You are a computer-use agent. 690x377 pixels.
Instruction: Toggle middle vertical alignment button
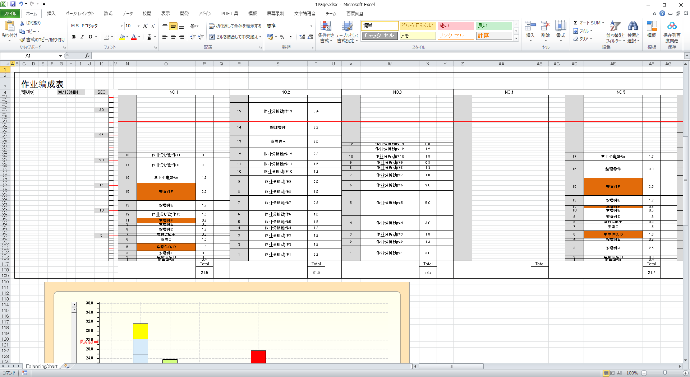pyautogui.click(x=173, y=26)
